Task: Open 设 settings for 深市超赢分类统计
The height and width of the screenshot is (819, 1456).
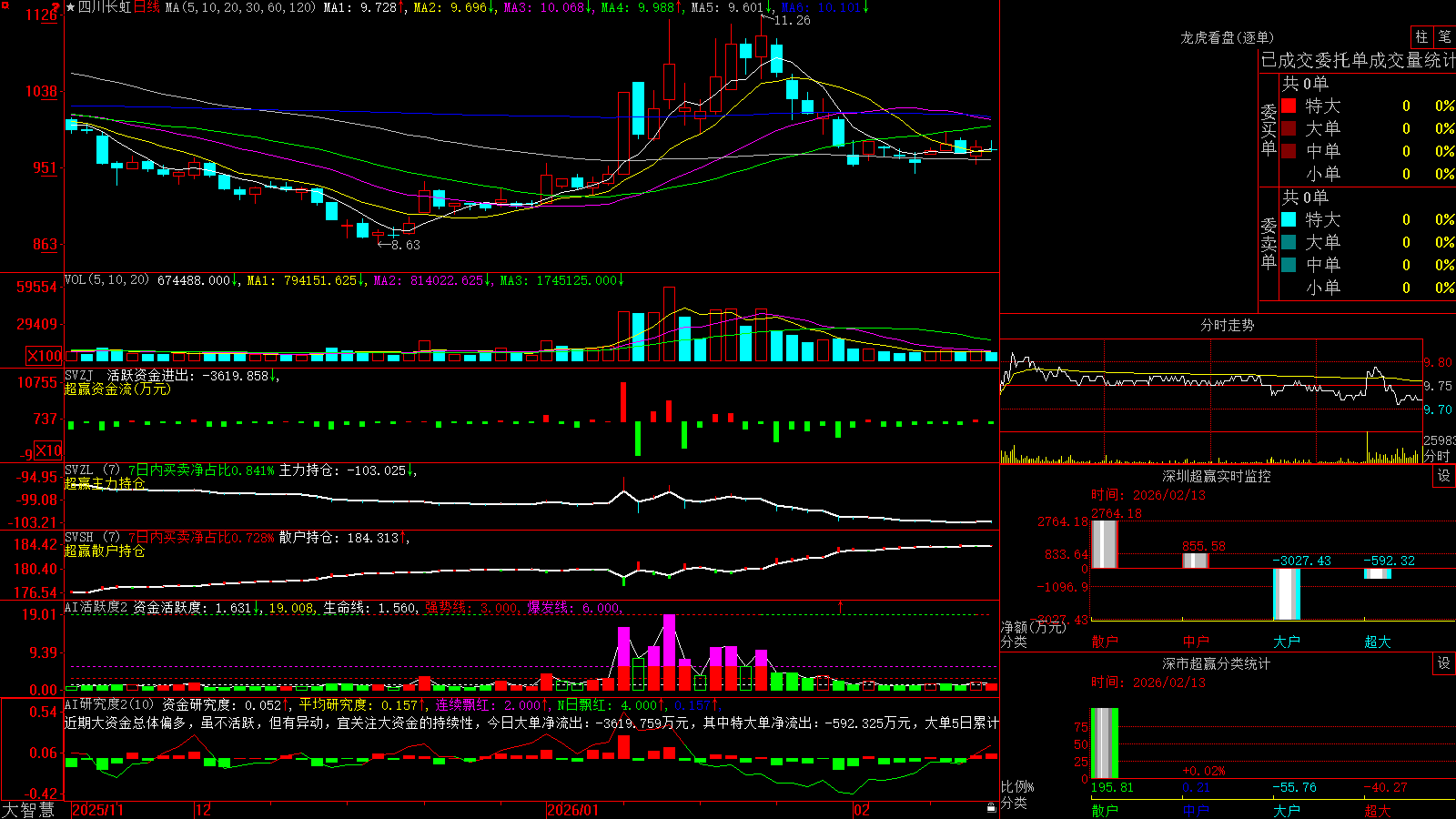Action: [1444, 663]
